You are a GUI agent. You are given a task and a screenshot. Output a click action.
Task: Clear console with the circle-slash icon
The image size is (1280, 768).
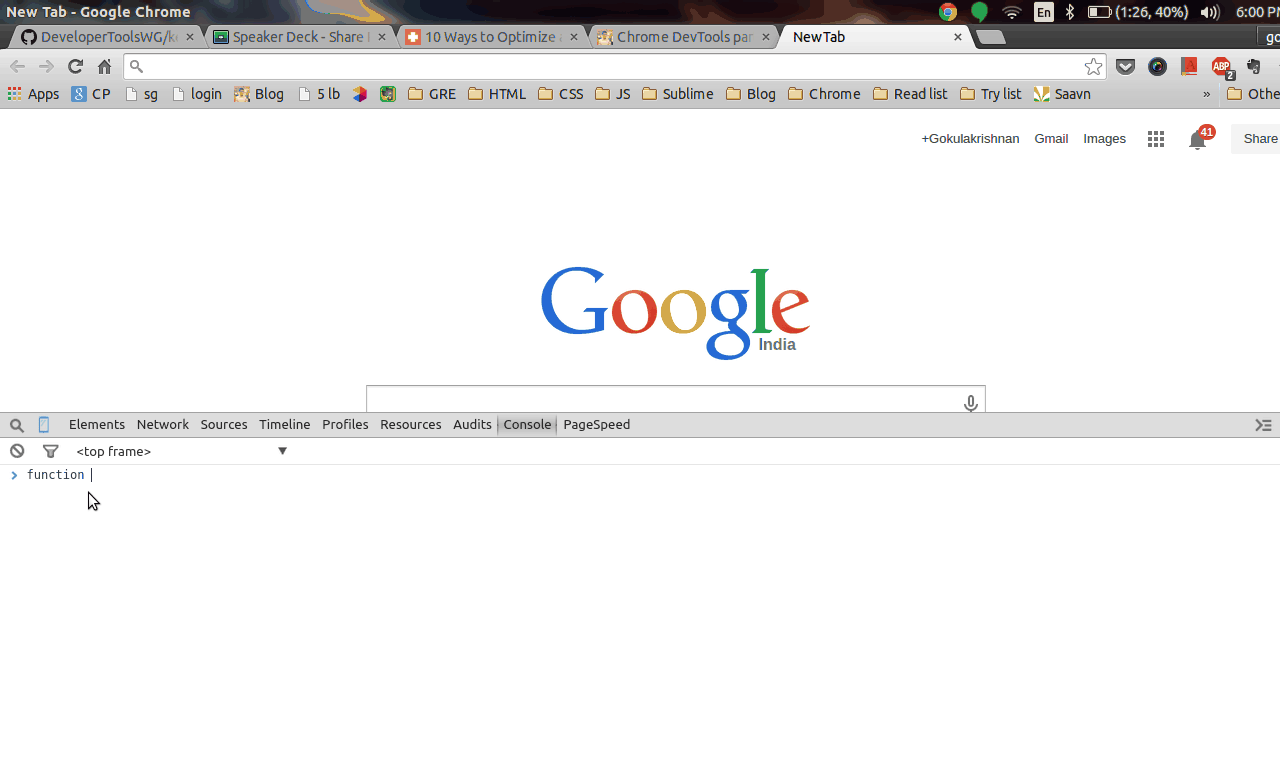17,451
